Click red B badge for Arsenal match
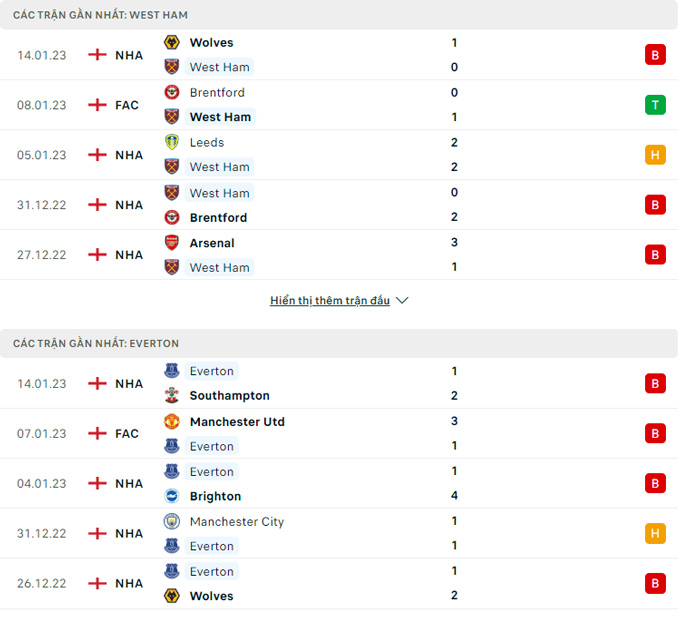This screenshot has width=680, height=617. 655,255
